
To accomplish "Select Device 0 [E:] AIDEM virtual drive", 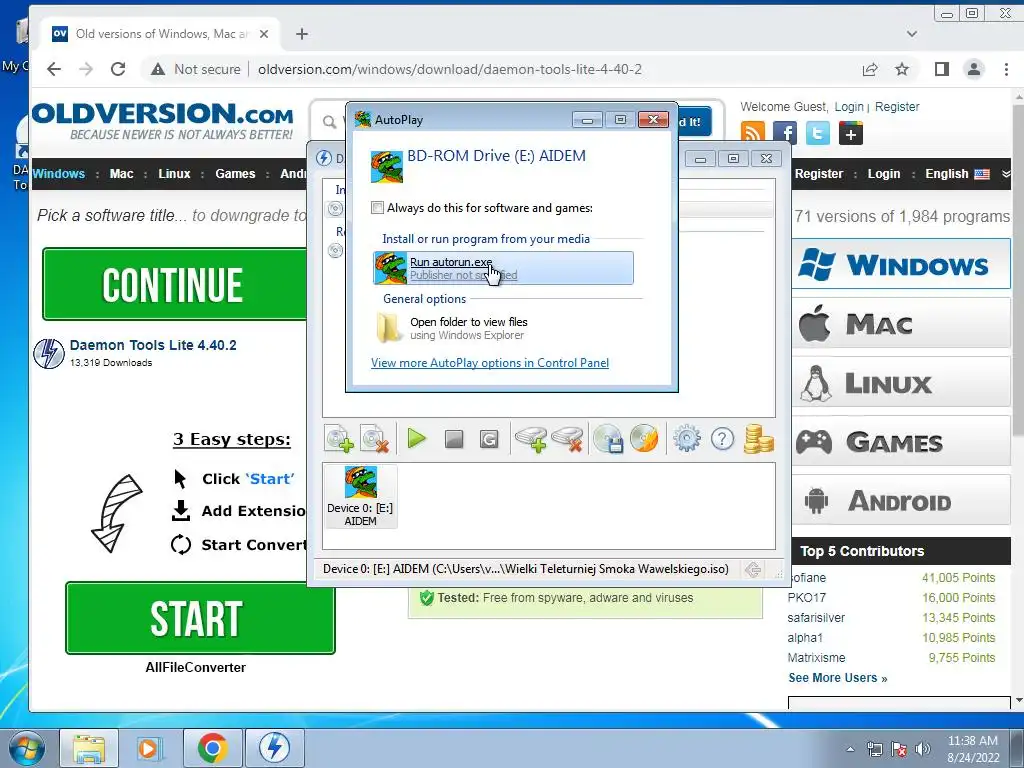I will point(360,496).
